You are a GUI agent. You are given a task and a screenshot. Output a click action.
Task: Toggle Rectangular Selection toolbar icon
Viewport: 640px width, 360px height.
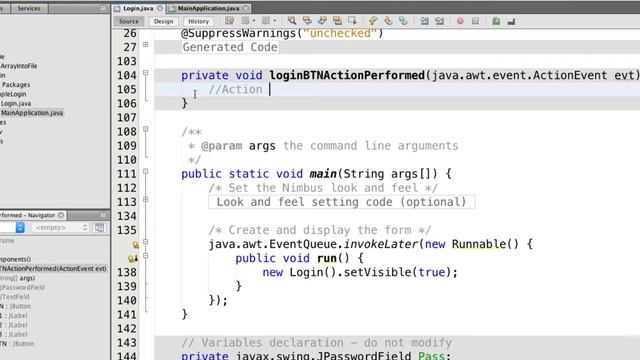point(352,21)
